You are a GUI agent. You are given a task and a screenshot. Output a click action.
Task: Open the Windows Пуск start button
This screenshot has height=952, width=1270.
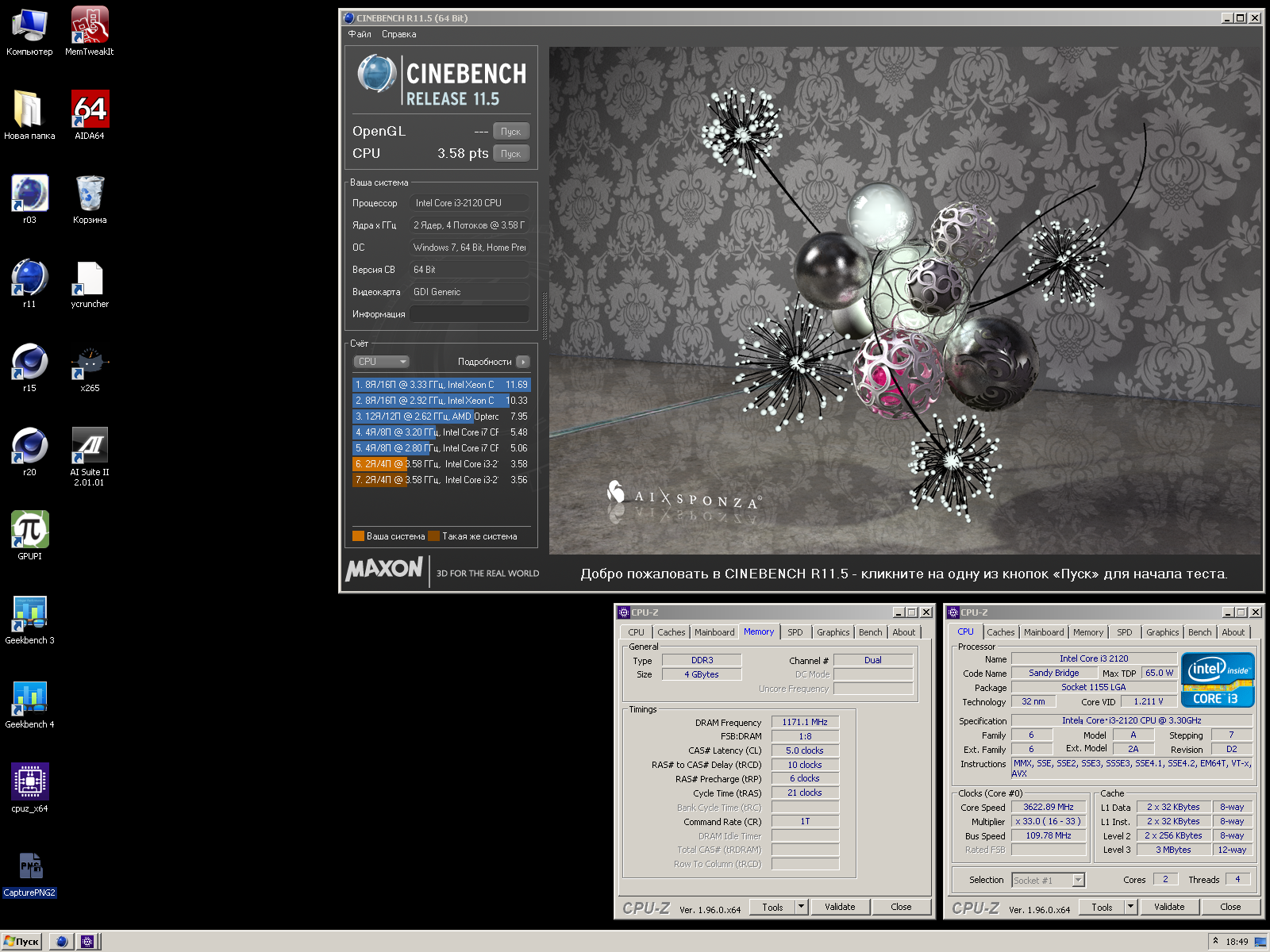click(21, 942)
